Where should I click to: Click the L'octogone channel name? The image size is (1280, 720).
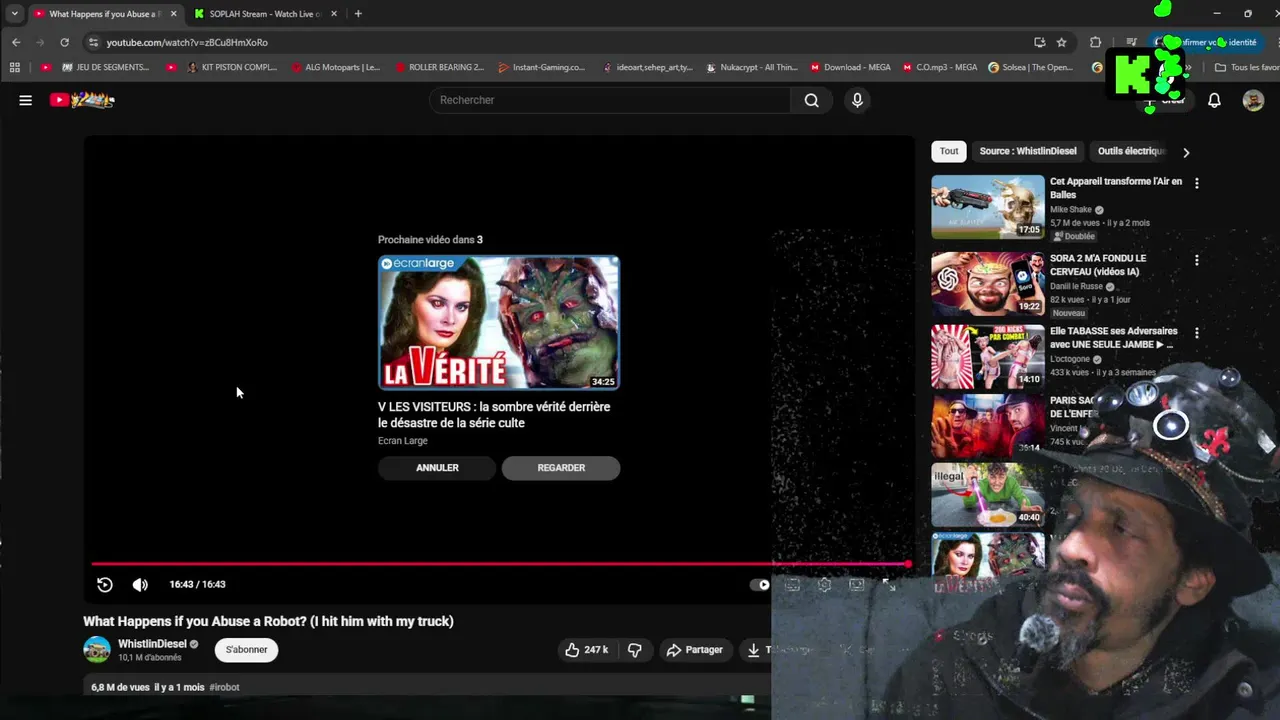coord(1070,359)
